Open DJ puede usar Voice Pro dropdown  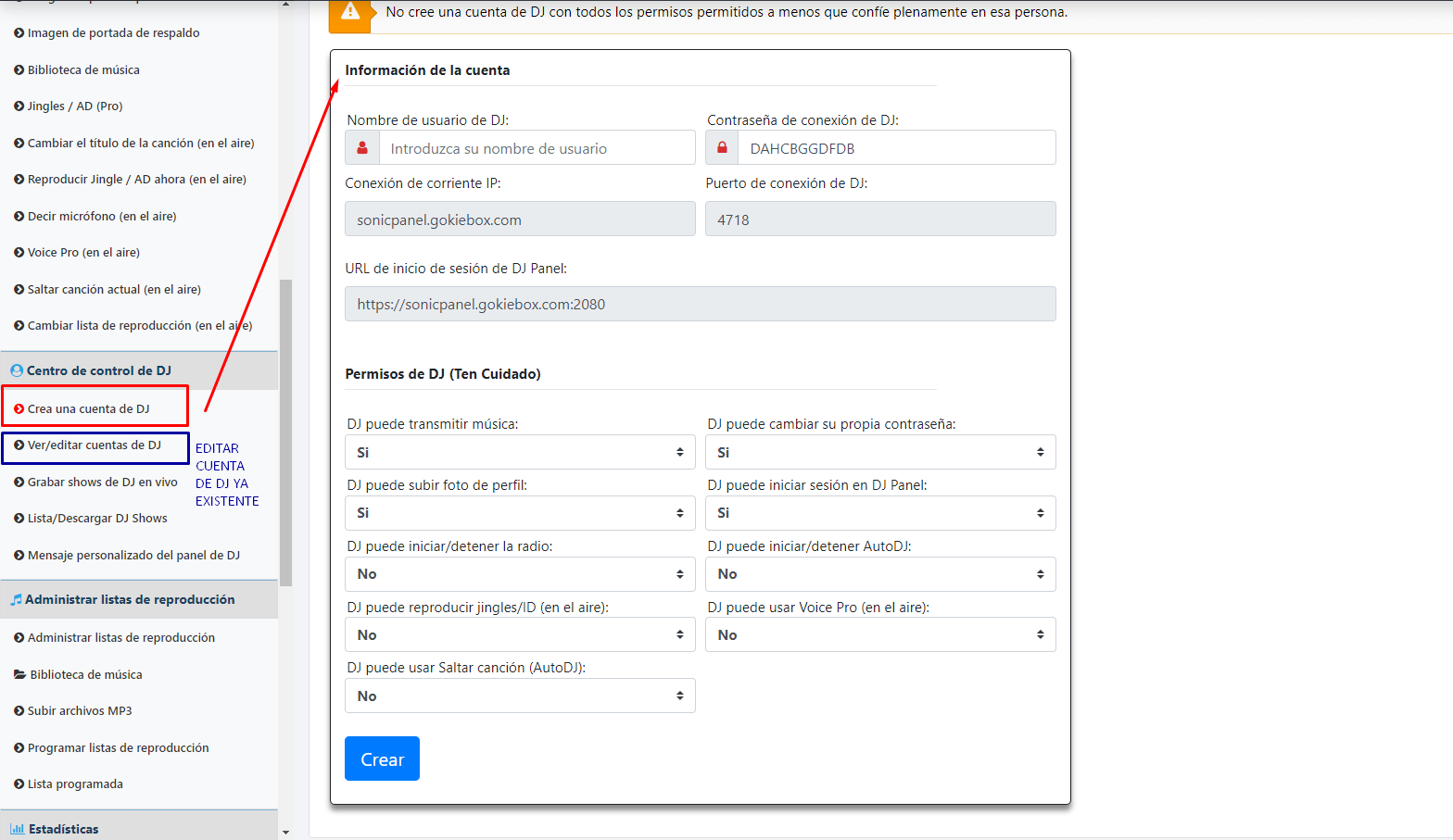pos(880,635)
